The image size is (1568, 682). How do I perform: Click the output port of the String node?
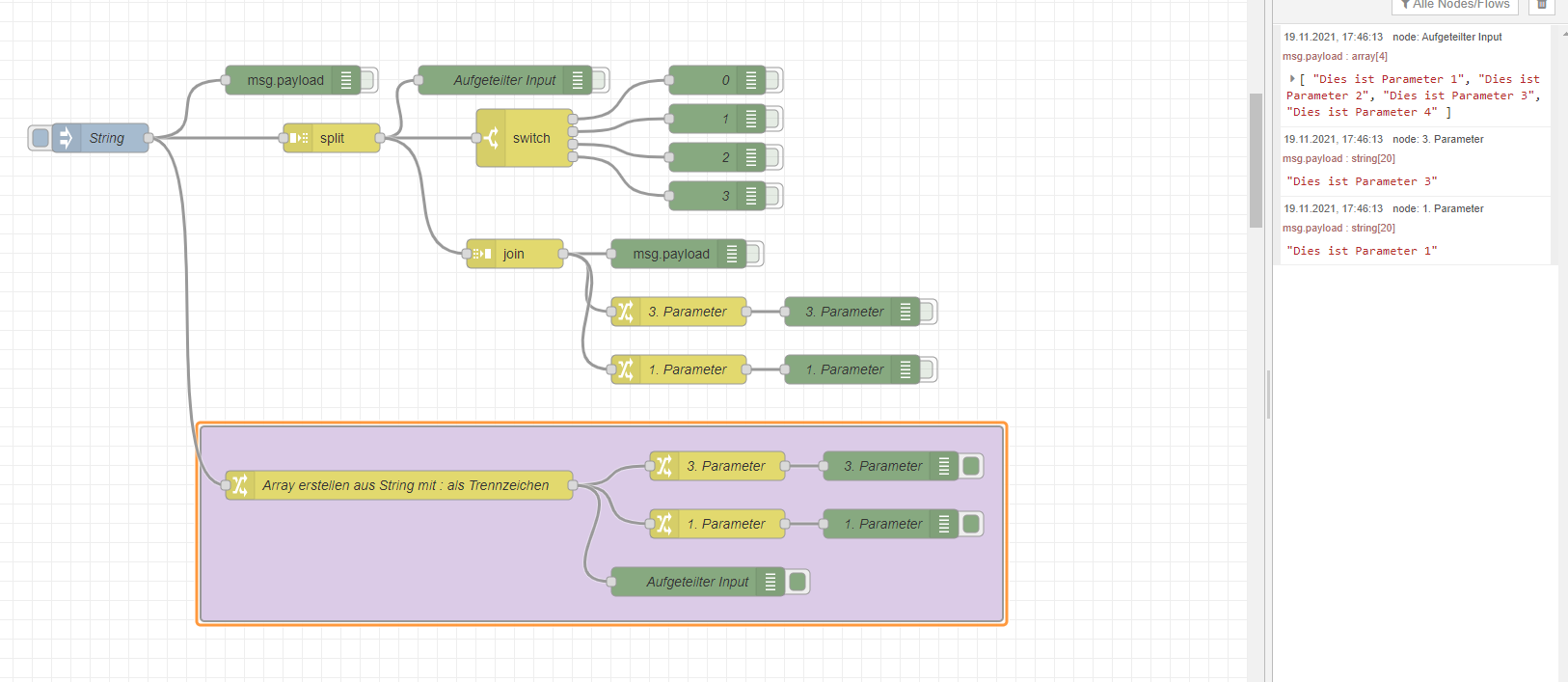149,138
